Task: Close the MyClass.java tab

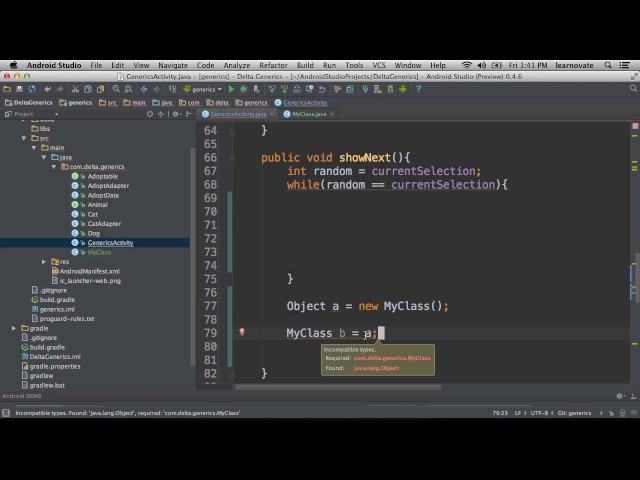Action: (x=332, y=114)
